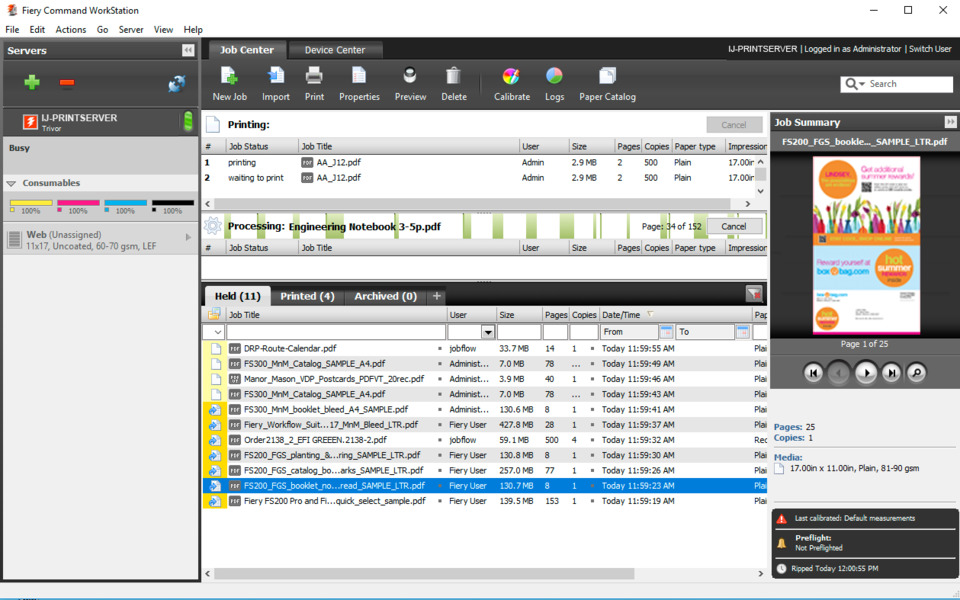
Task: Click the To date calendar icon
Action: 743,332
